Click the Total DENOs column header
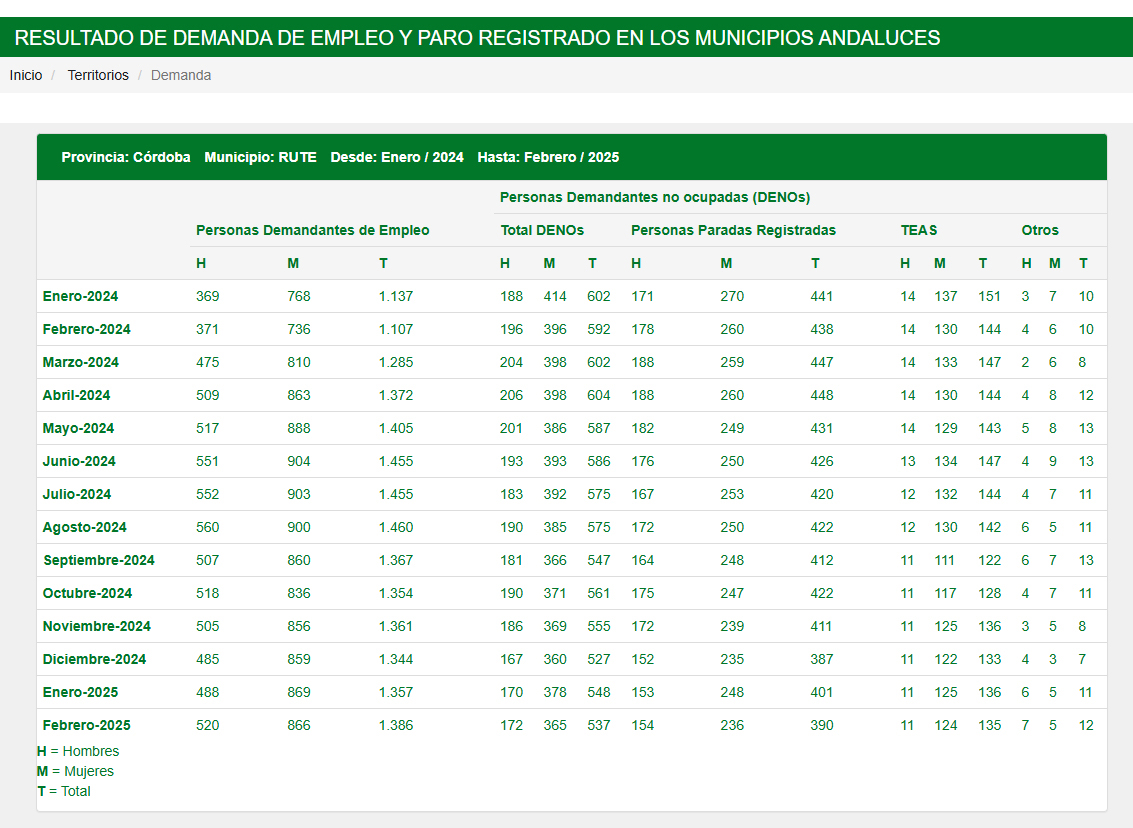 (542, 230)
